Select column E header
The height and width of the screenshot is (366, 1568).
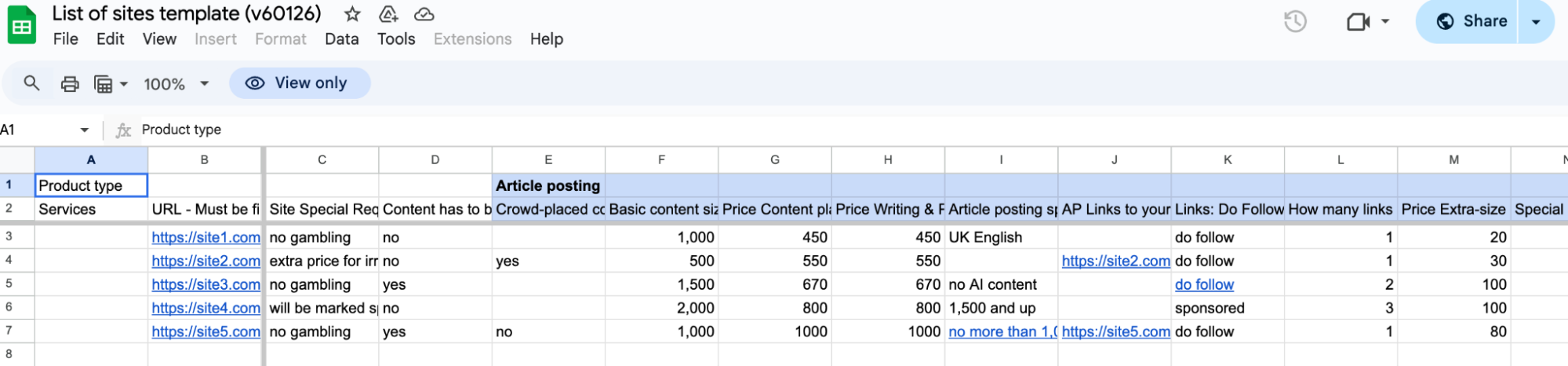(548, 159)
